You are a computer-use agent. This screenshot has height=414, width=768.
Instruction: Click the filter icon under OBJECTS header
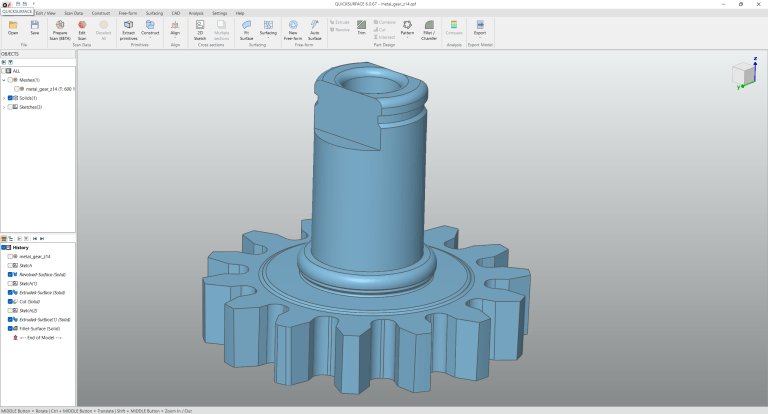pos(10,62)
